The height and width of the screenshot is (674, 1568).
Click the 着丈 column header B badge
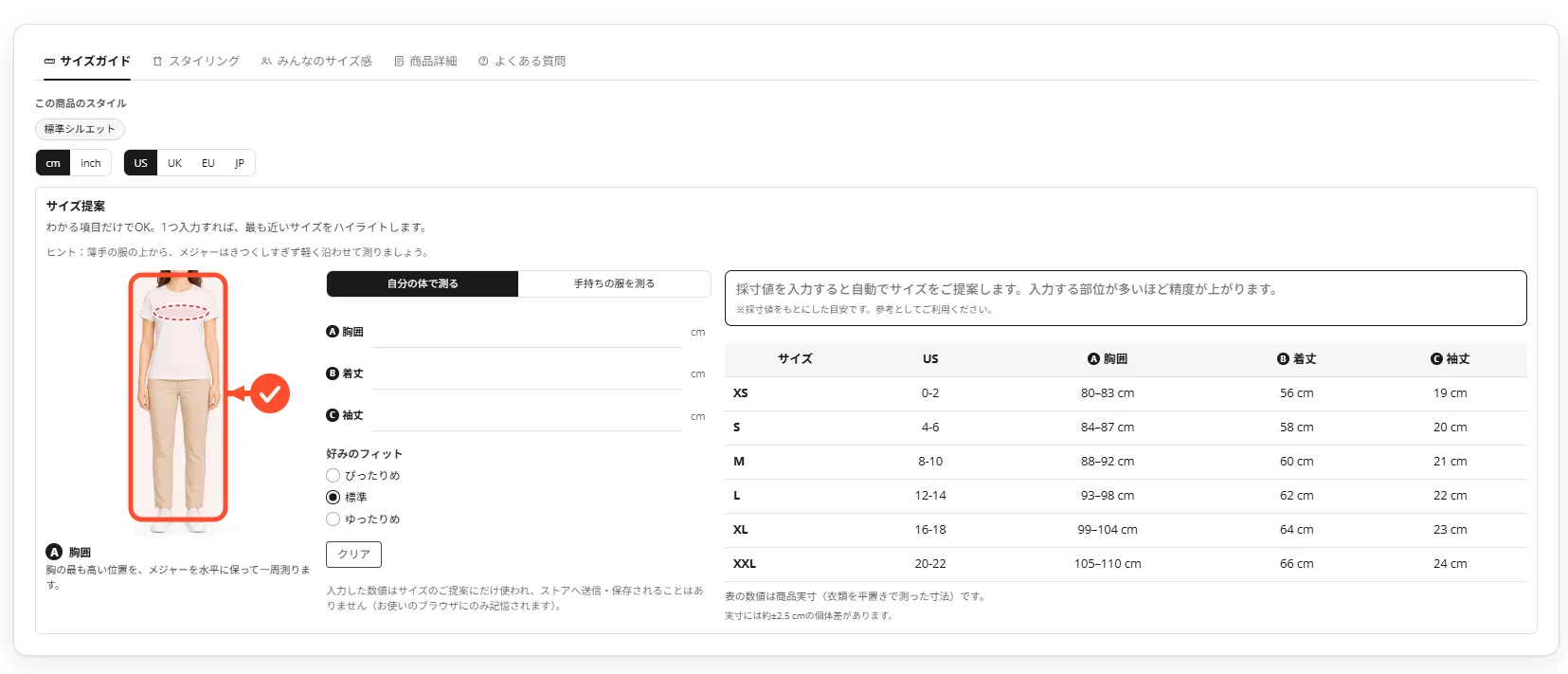[x=1283, y=359]
